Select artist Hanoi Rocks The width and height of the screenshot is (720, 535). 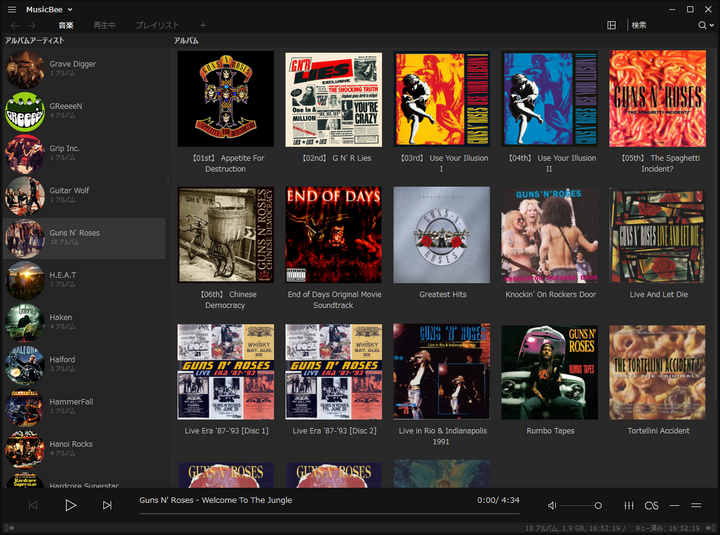(84, 450)
